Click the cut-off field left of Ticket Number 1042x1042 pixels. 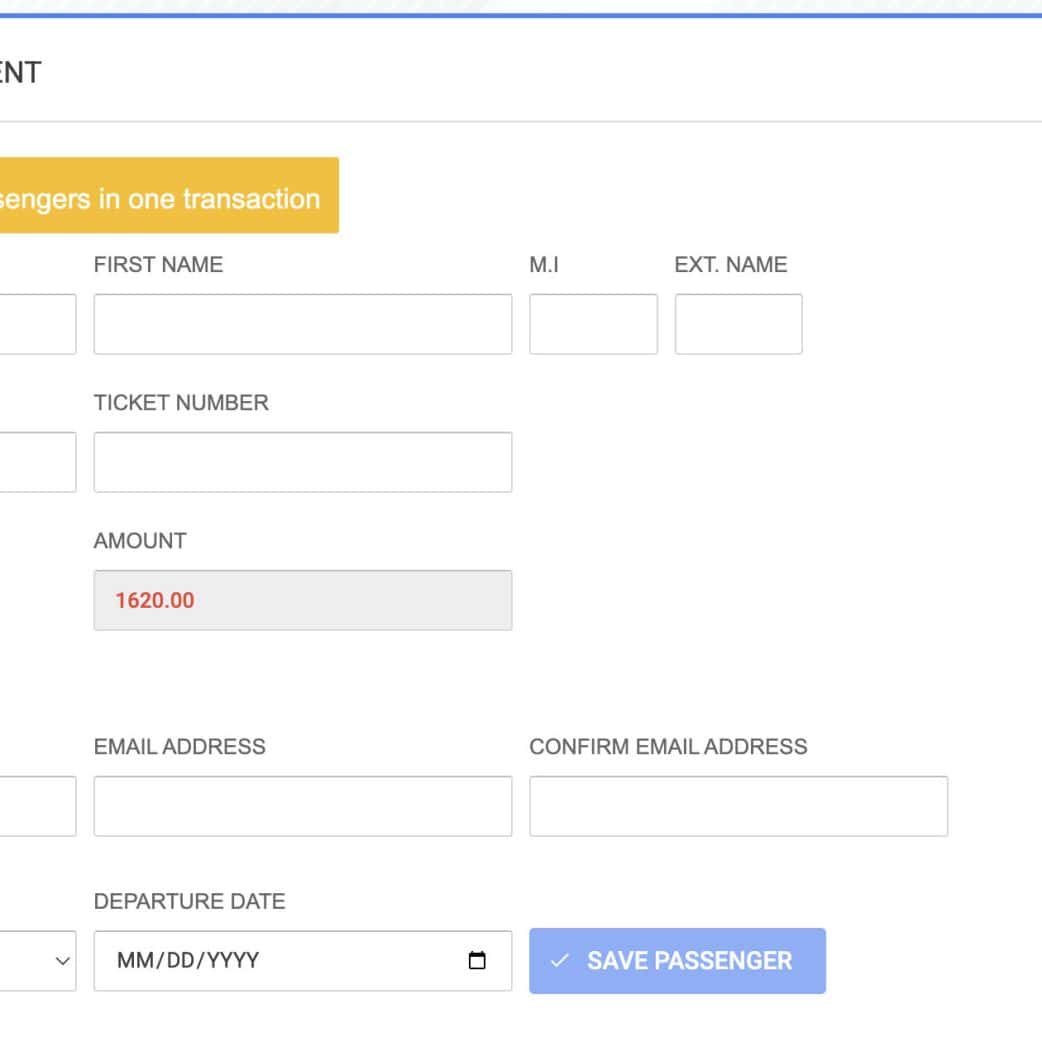37,462
